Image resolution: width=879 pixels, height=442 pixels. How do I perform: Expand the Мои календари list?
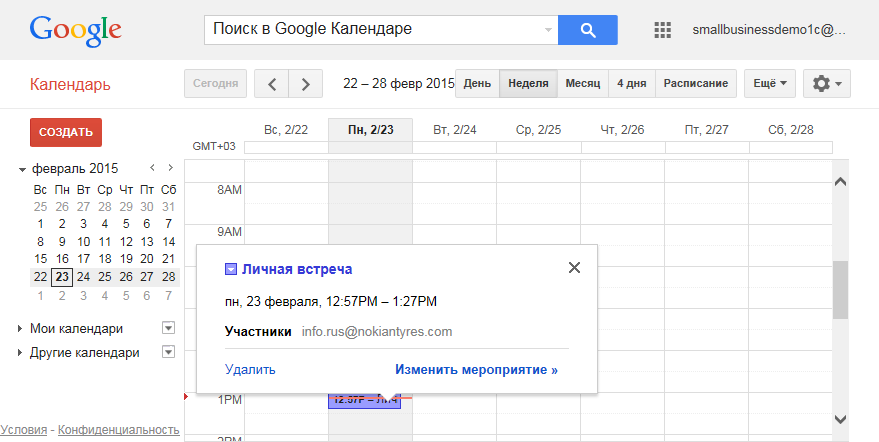(22, 328)
